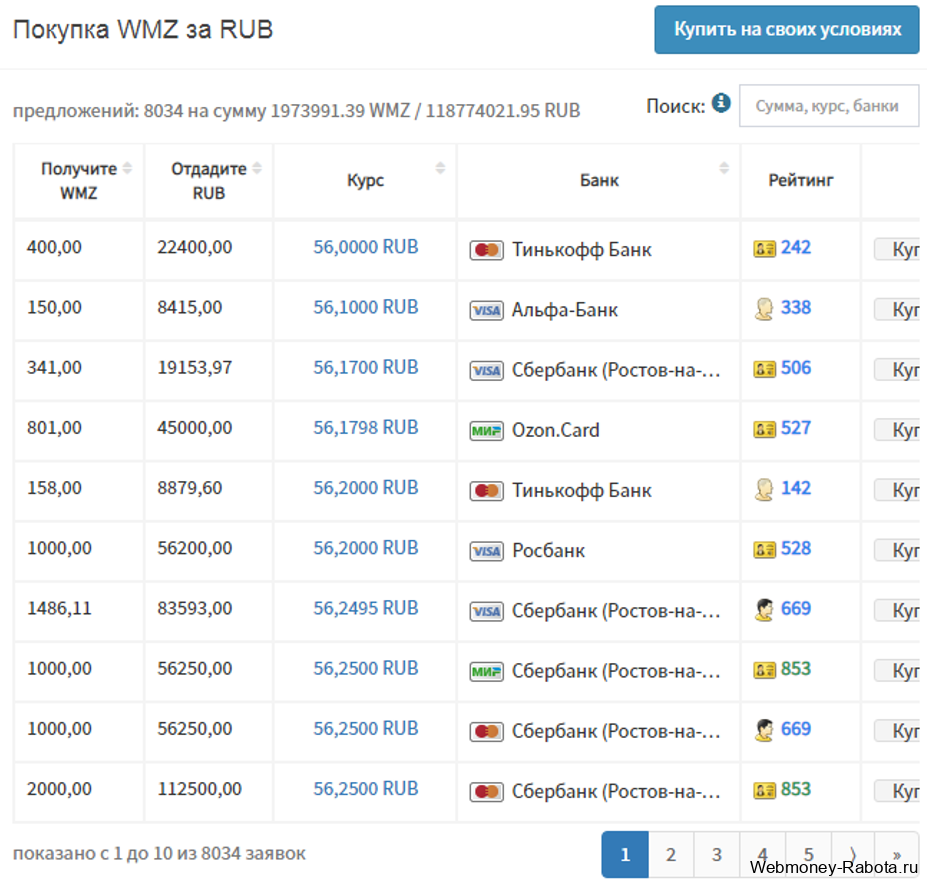Click the search info icon
The height and width of the screenshot is (885, 927).
tap(721, 103)
